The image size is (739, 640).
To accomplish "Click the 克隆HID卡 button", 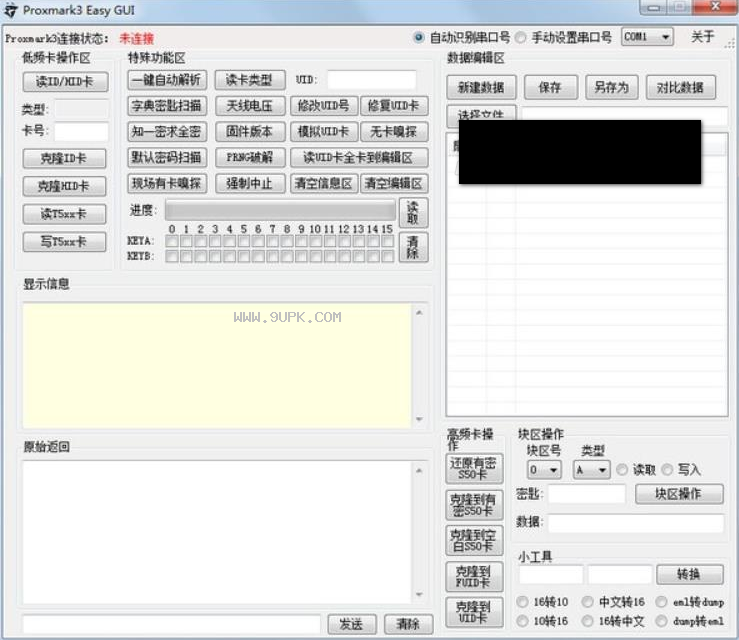I will click(x=64, y=186).
